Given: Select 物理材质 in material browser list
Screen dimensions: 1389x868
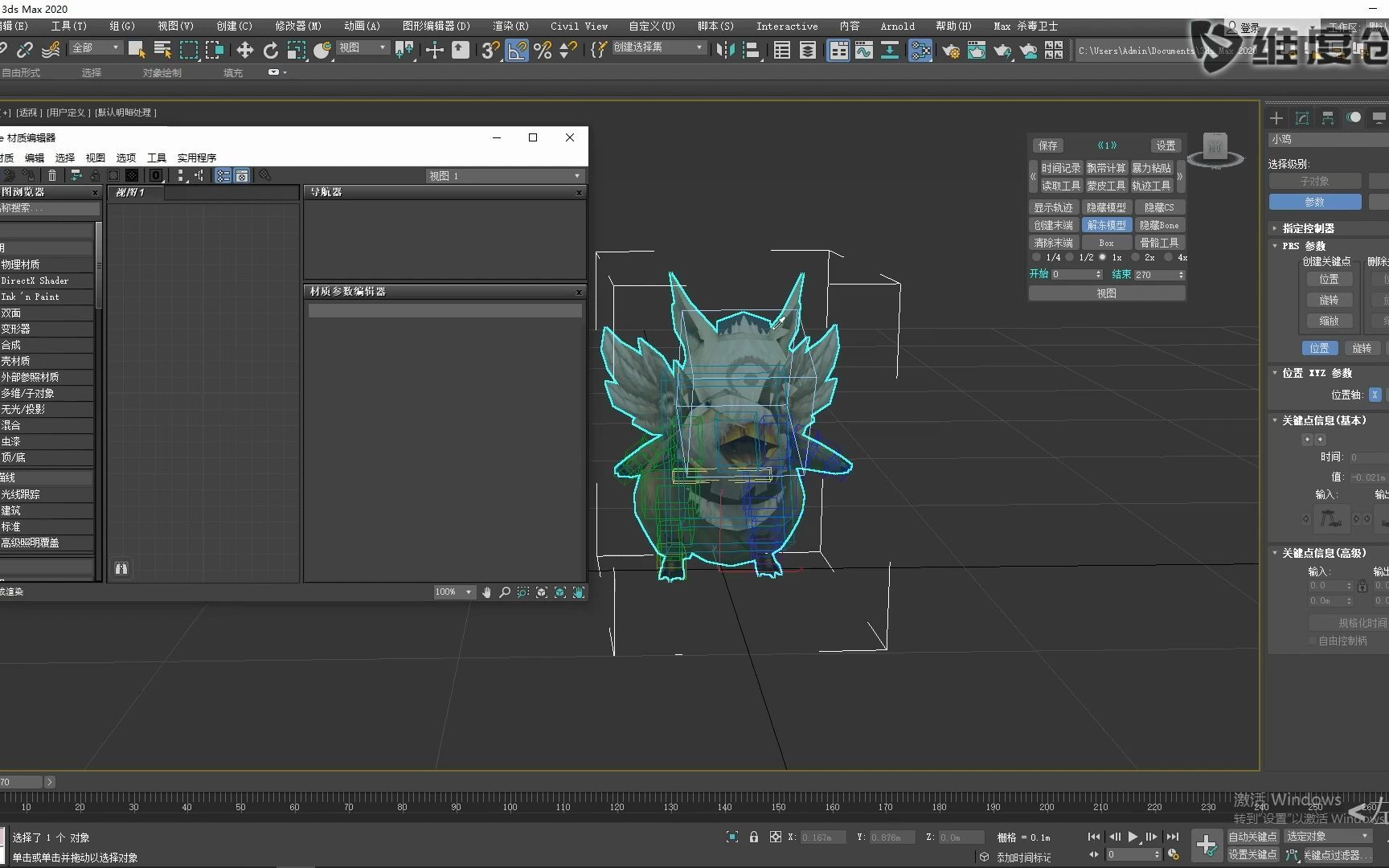Looking at the screenshot, I should click(x=47, y=264).
